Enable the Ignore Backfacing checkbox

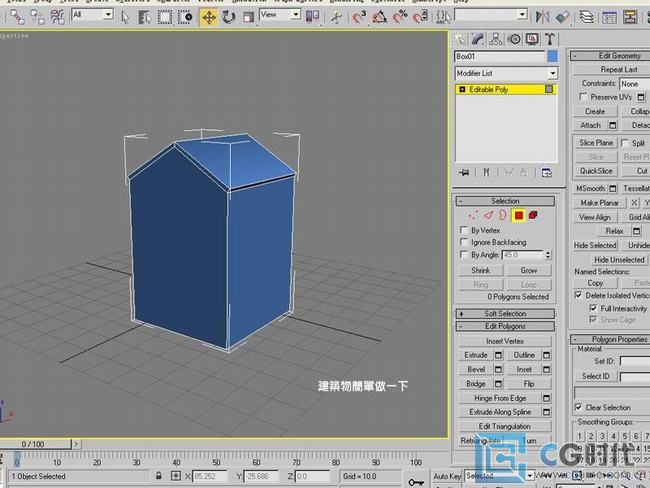(x=463, y=242)
